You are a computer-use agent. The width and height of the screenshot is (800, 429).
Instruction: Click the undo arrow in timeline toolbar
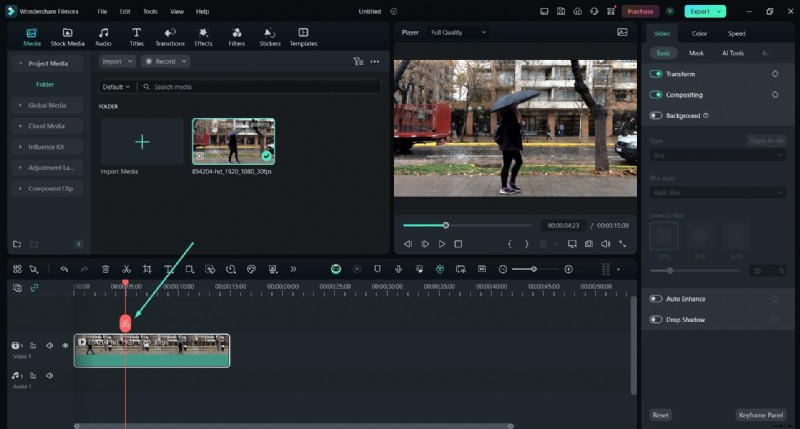click(64, 269)
